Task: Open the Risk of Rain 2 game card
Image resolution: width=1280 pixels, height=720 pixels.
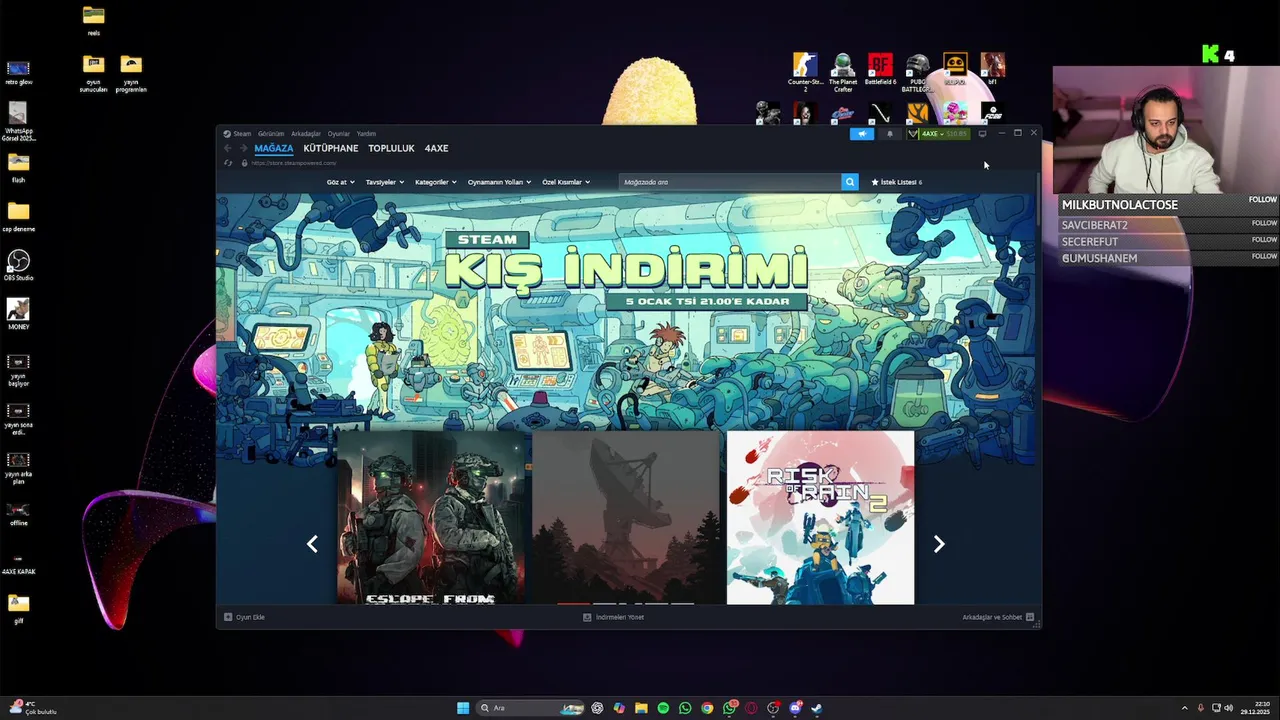Action: click(x=820, y=517)
